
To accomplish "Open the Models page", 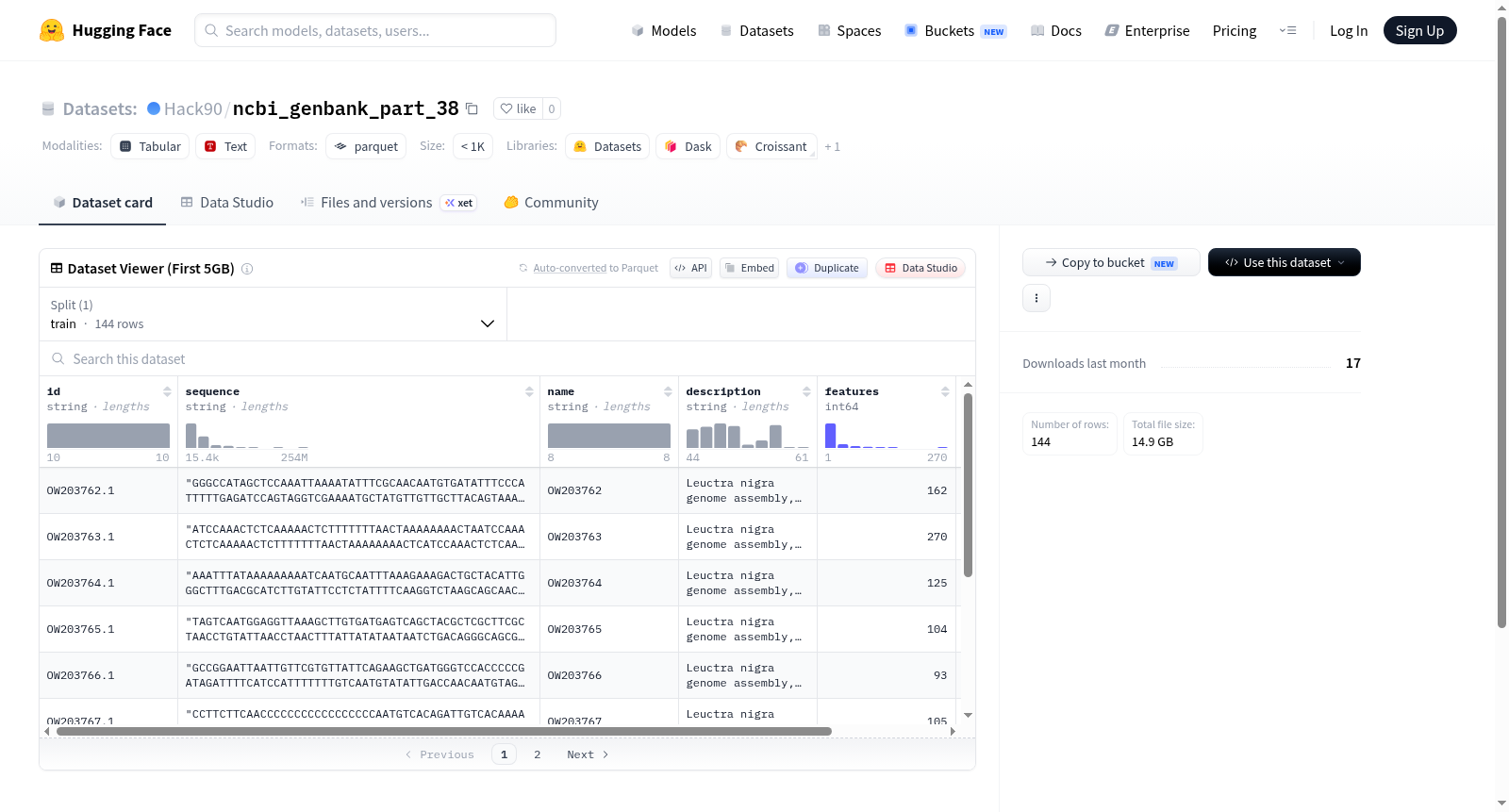I will tap(664, 31).
